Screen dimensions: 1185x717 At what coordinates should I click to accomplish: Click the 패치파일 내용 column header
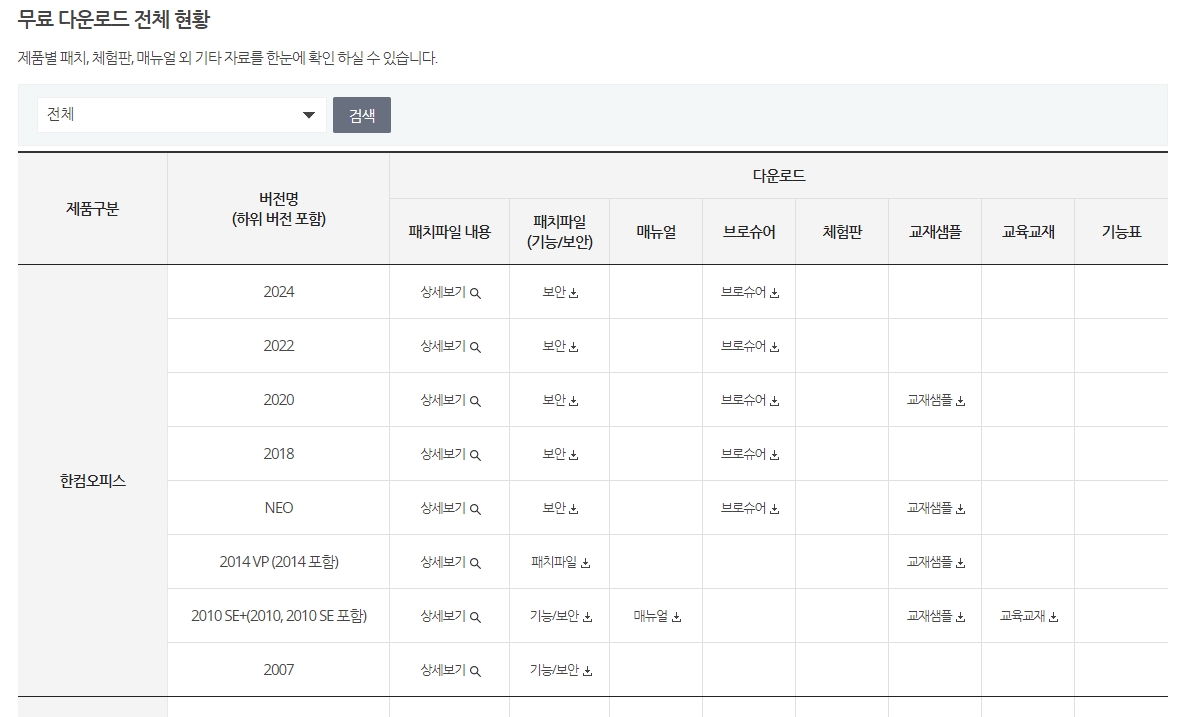pyautogui.click(x=450, y=232)
